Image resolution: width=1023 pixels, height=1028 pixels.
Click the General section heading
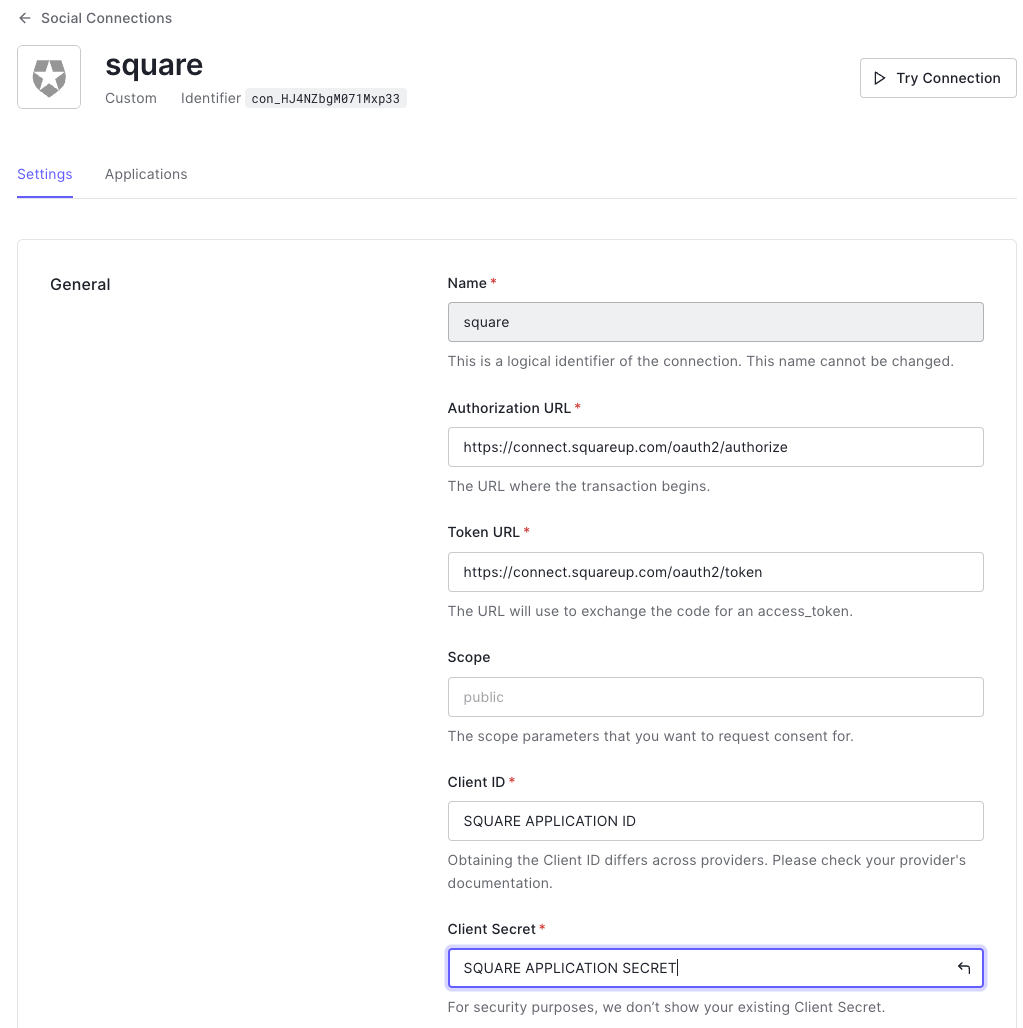[x=80, y=285]
